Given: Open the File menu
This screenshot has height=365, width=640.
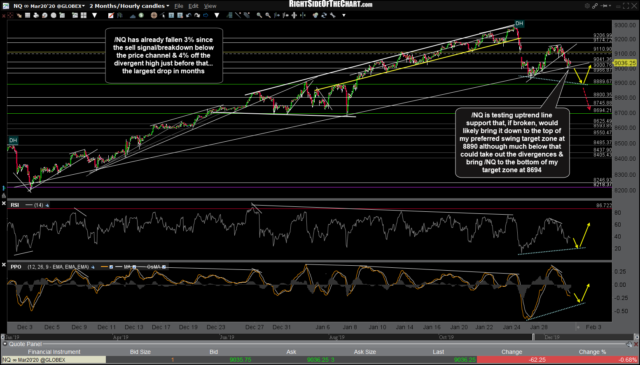Looking at the screenshot, I should coord(179,6).
